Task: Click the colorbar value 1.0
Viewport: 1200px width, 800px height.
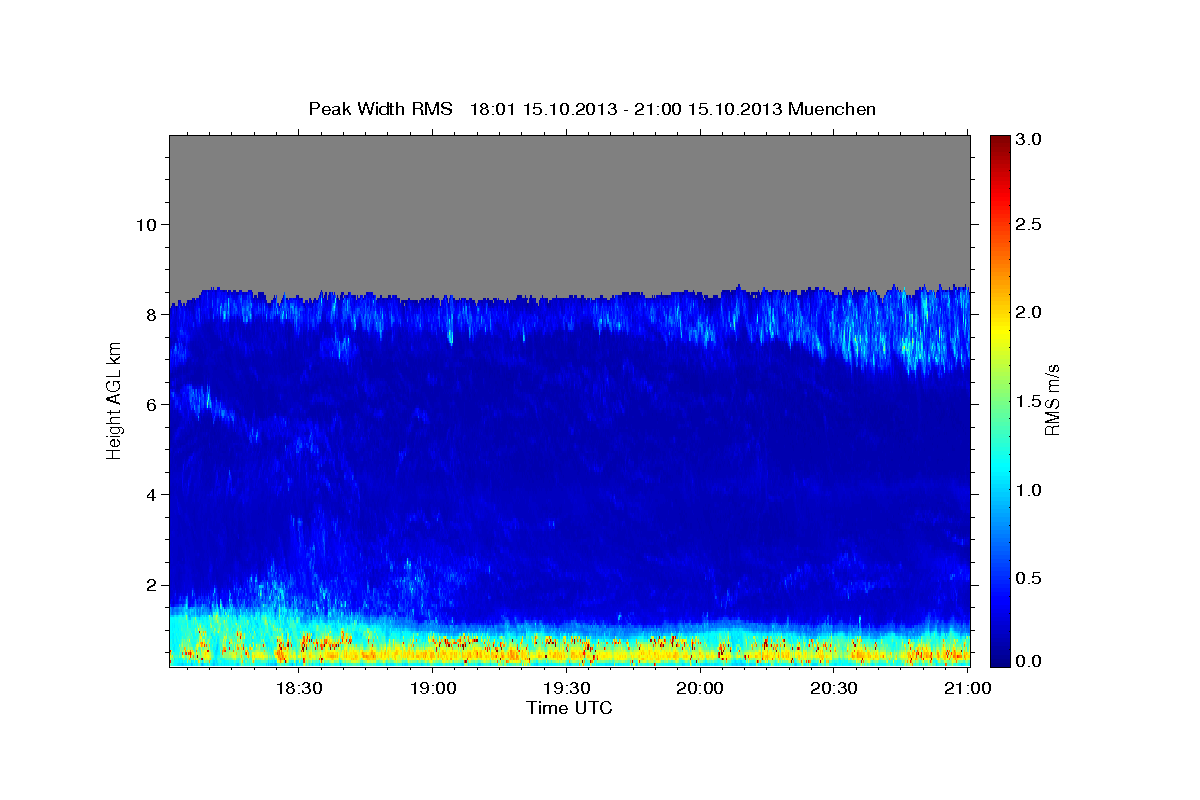Action: click(x=1030, y=490)
